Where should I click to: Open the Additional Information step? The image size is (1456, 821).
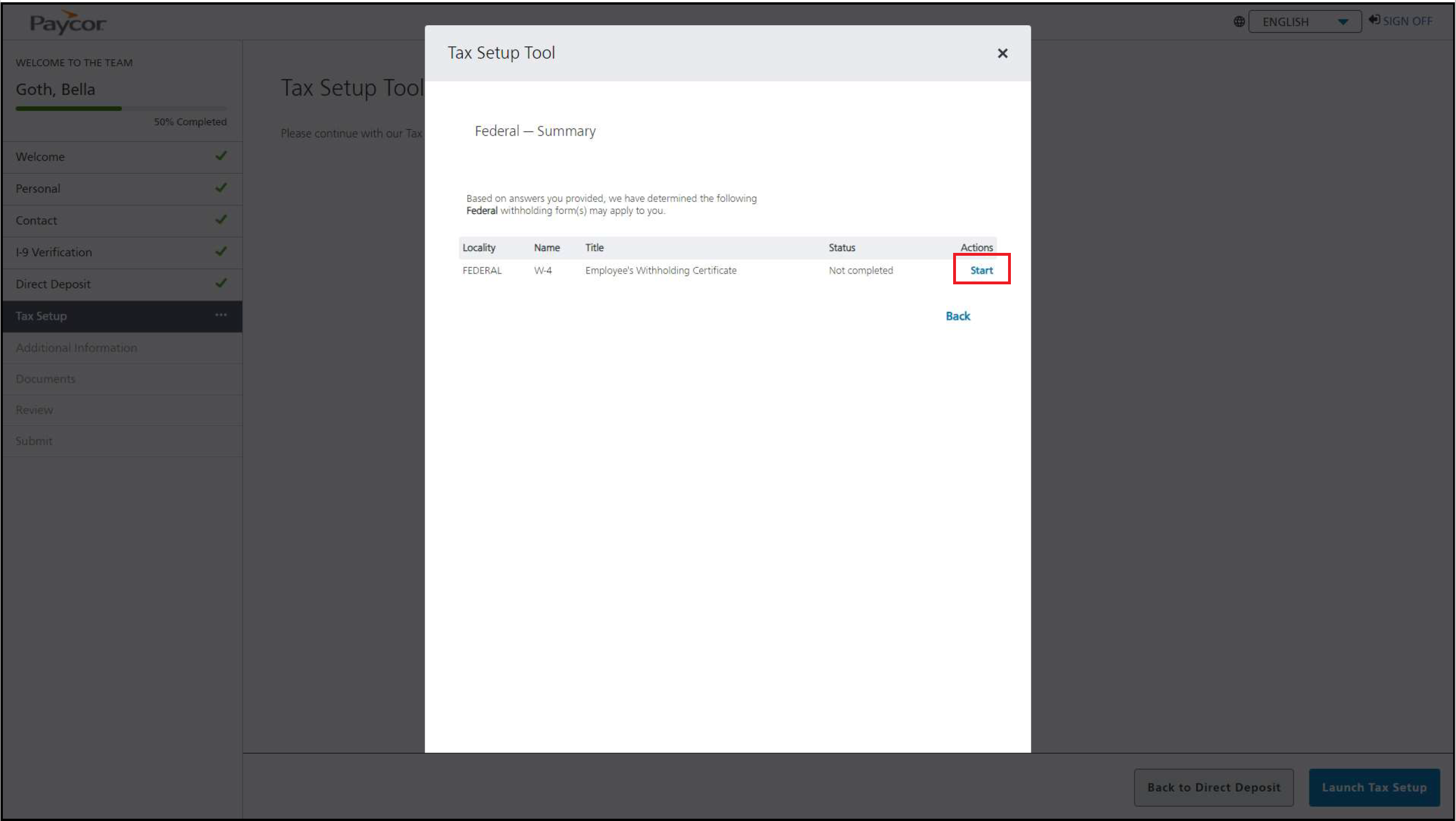(76, 348)
